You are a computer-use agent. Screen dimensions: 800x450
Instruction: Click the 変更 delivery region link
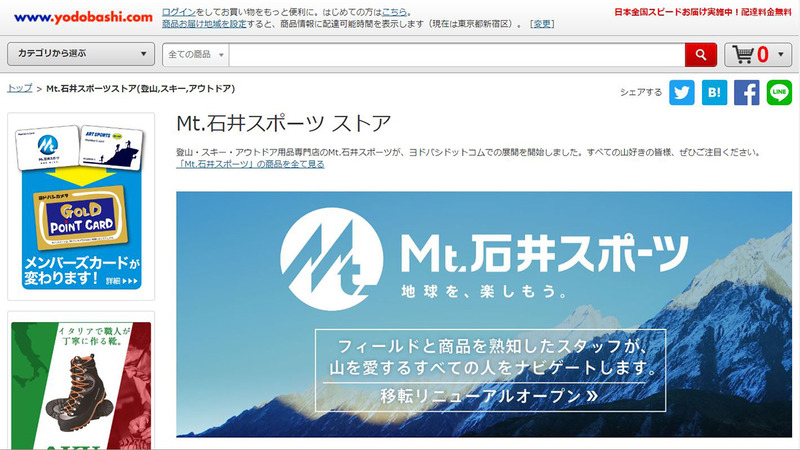[x=542, y=23]
